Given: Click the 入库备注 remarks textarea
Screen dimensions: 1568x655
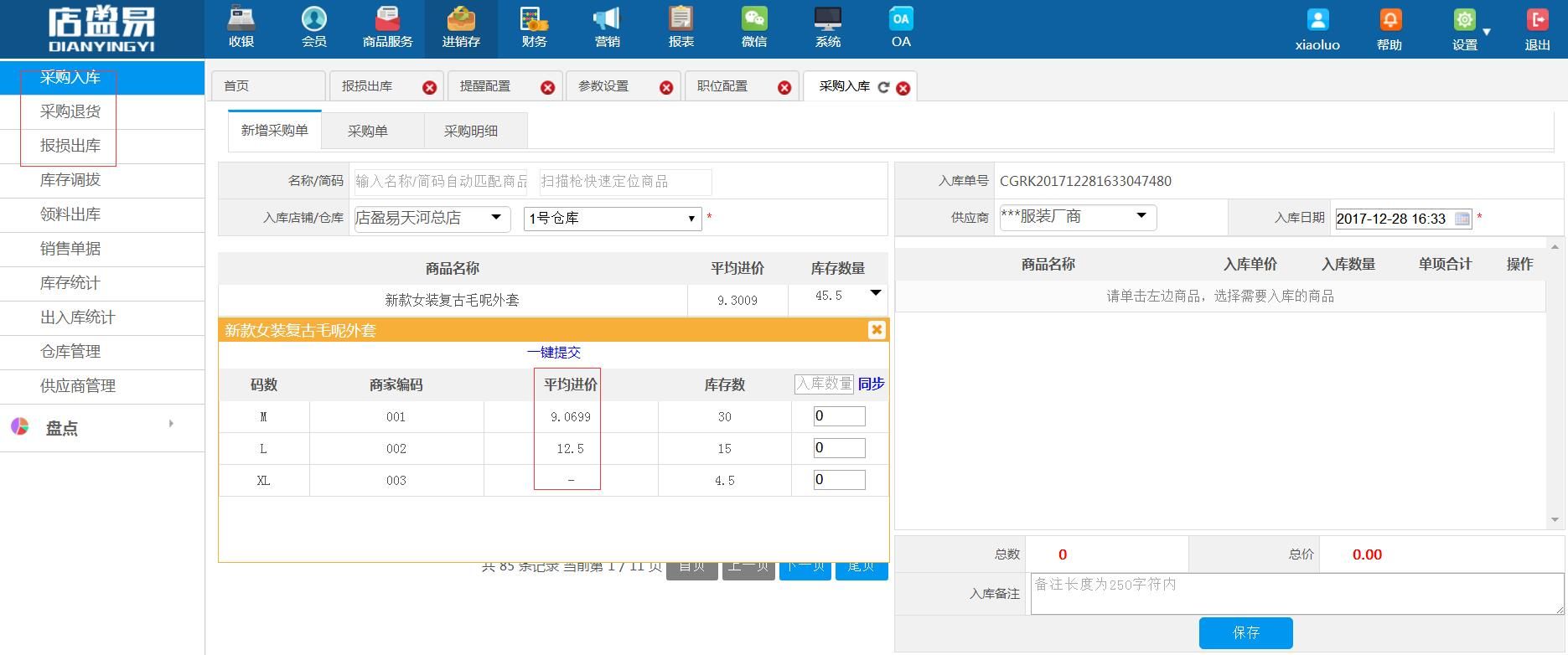Looking at the screenshot, I should [1296, 594].
